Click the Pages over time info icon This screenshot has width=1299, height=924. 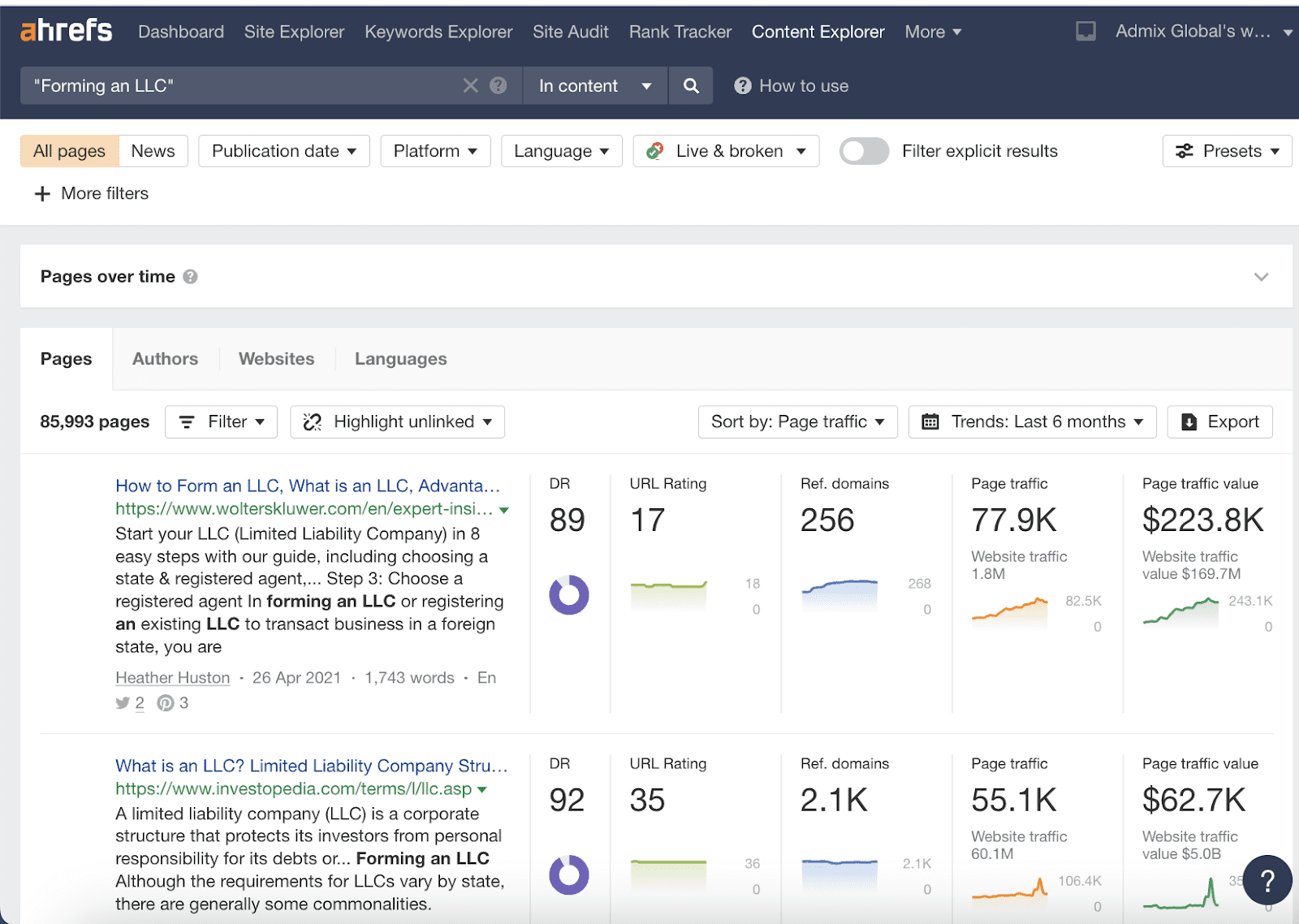click(190, 276)
